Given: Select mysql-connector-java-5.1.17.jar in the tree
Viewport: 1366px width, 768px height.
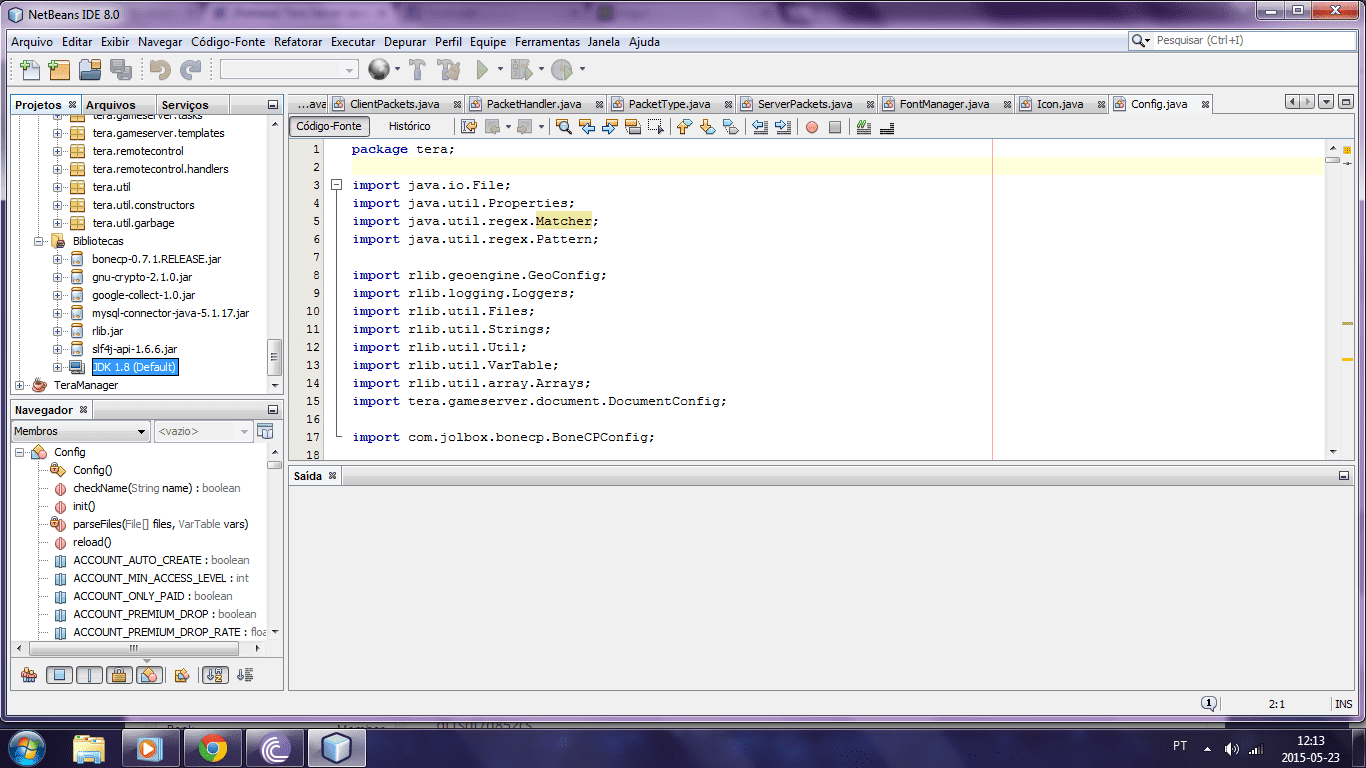Looking at the screenshot, I should coord(170,313).
